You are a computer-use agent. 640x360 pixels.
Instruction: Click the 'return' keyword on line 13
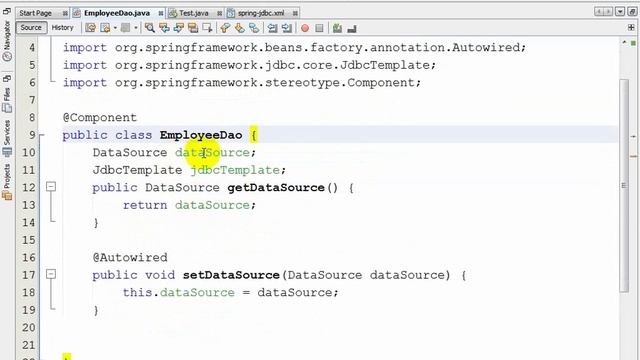tap(145, 205)
